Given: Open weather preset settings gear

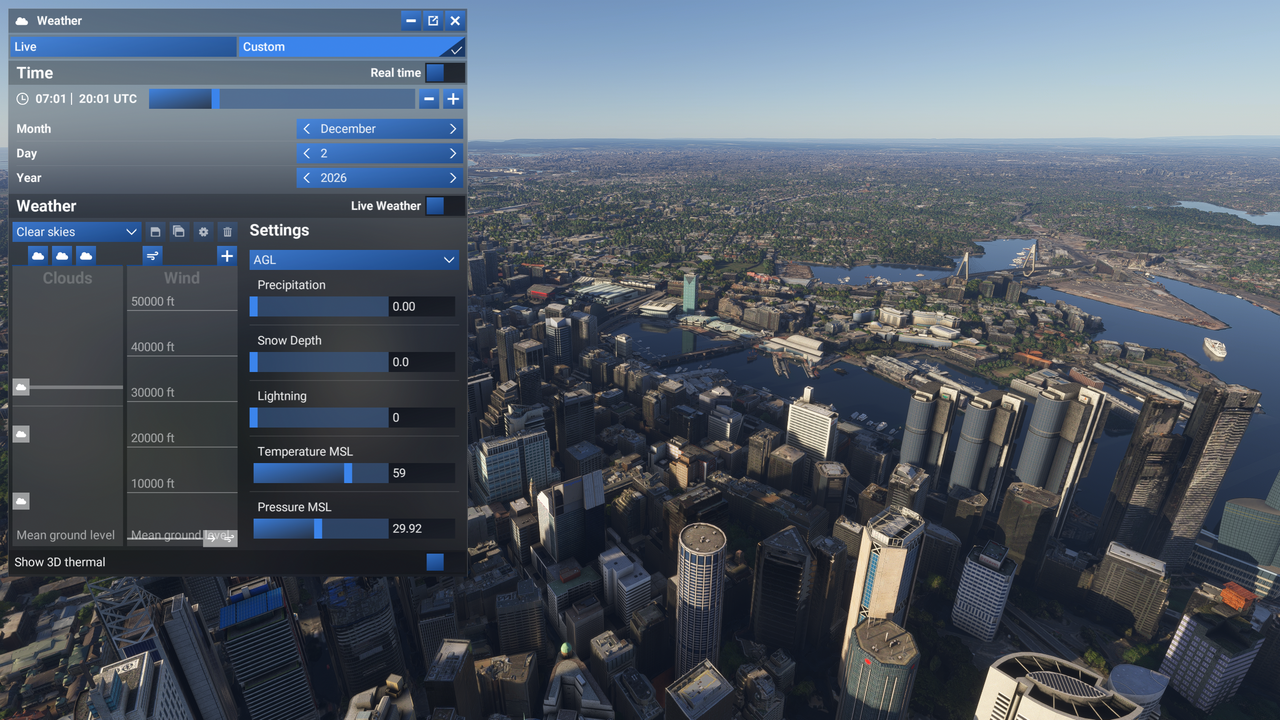Looking at the screenshot, I should (x=203, y=231).
